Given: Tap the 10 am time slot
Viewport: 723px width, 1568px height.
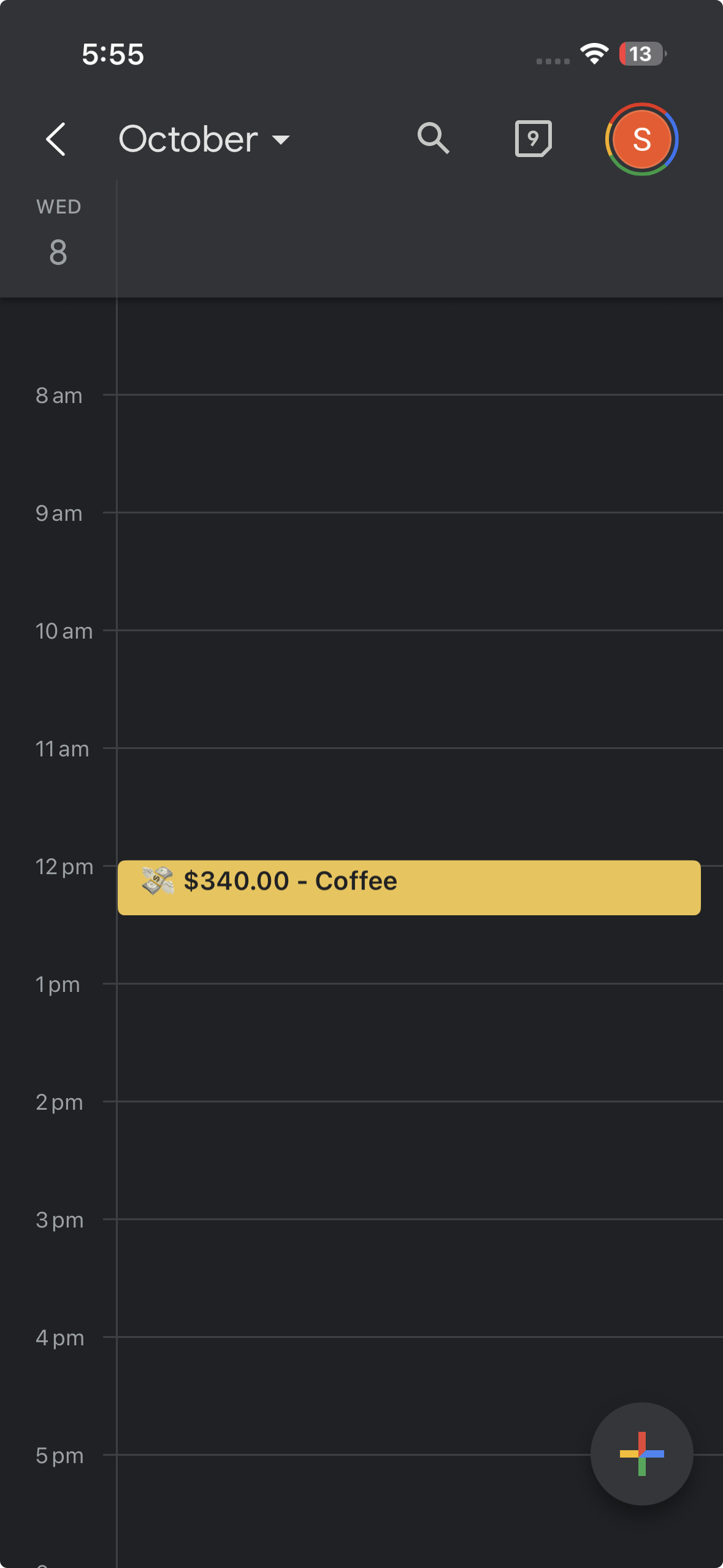Looking at the screenshot, I should click(x=419, y=689).
